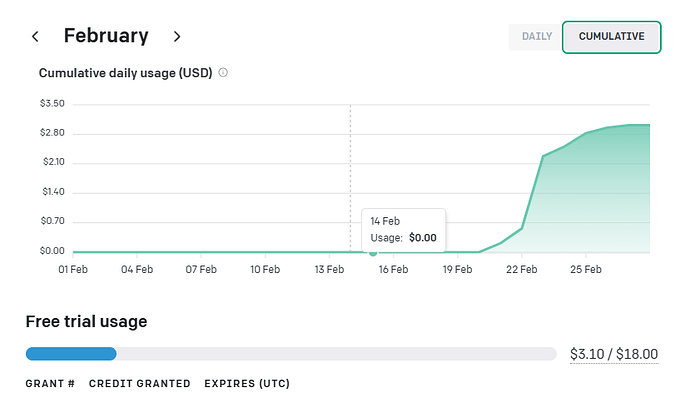
Task: Switch to the DAILY view
Action: [536, 37]
